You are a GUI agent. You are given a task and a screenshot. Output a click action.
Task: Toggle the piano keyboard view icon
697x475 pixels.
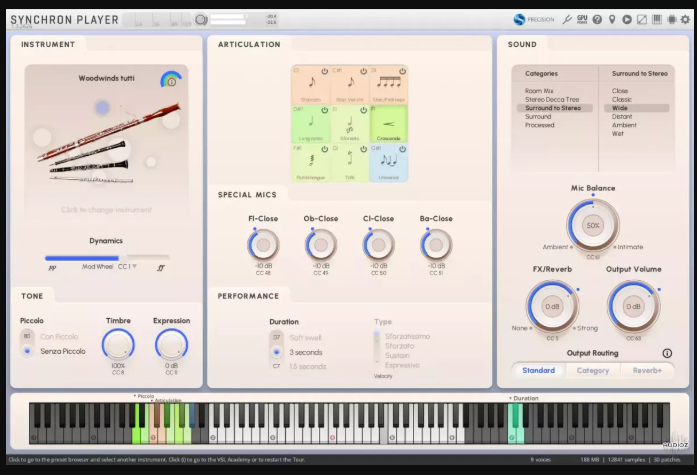tap(657, 20)
